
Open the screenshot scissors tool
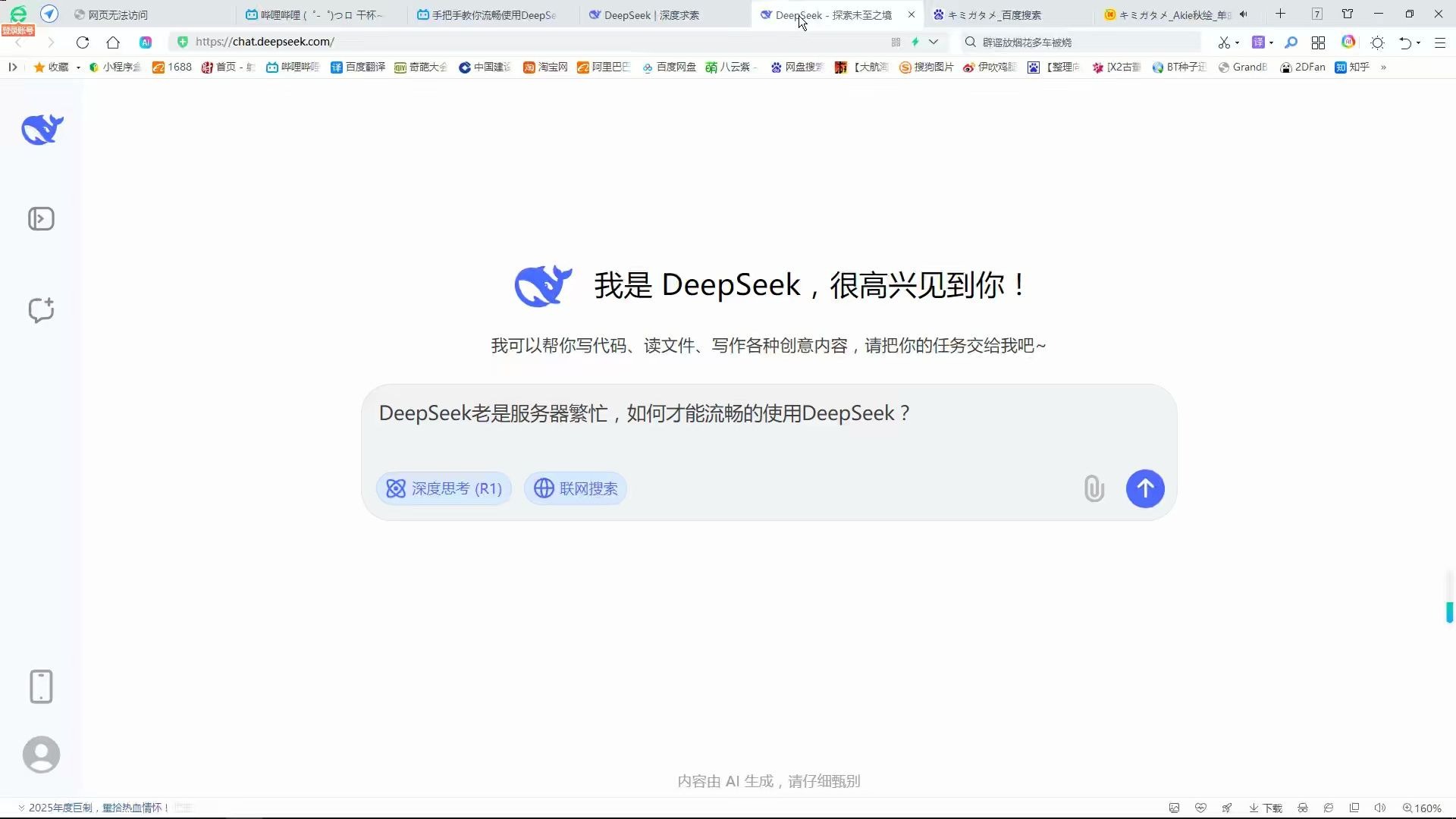(x=1225, y=42)
